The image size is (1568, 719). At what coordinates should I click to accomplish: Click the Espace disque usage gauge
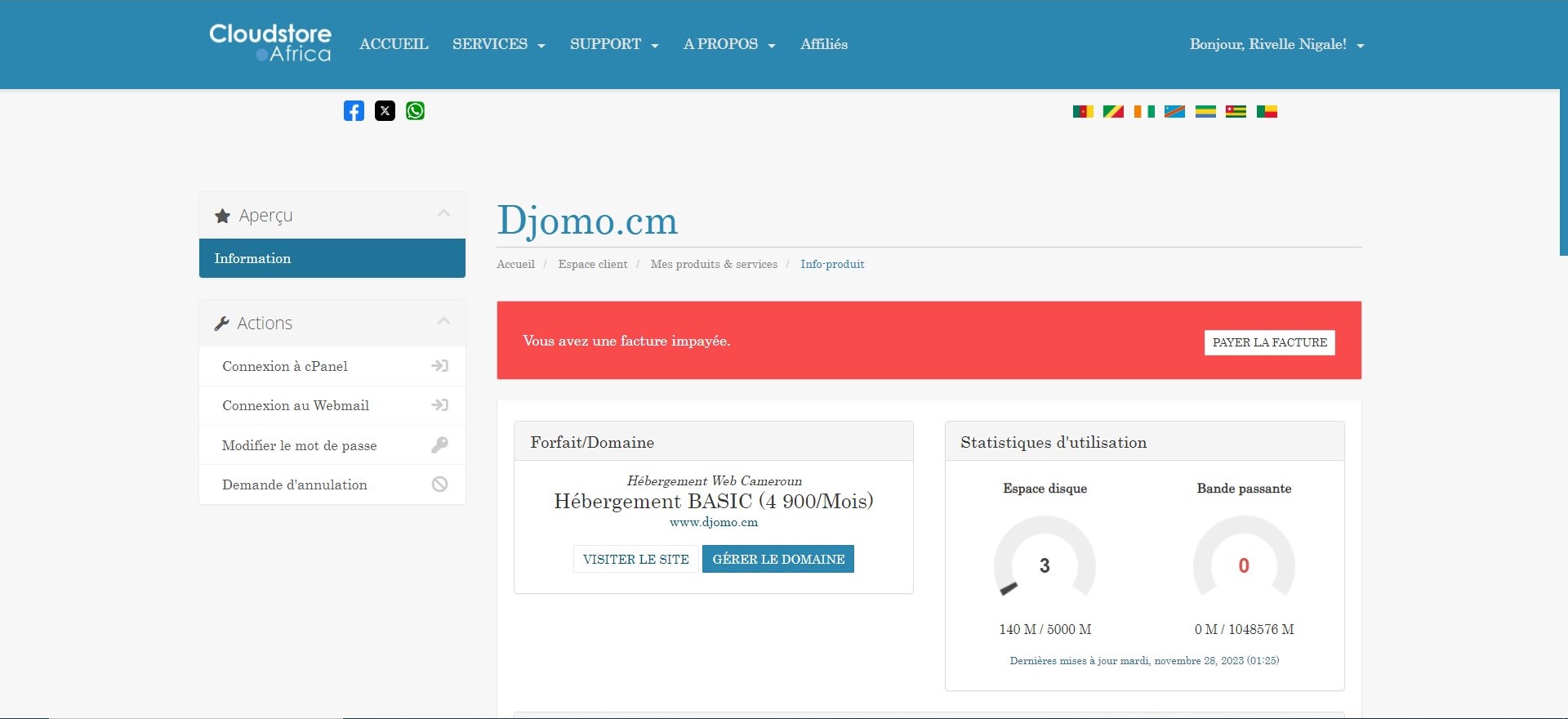point(1045,557)
